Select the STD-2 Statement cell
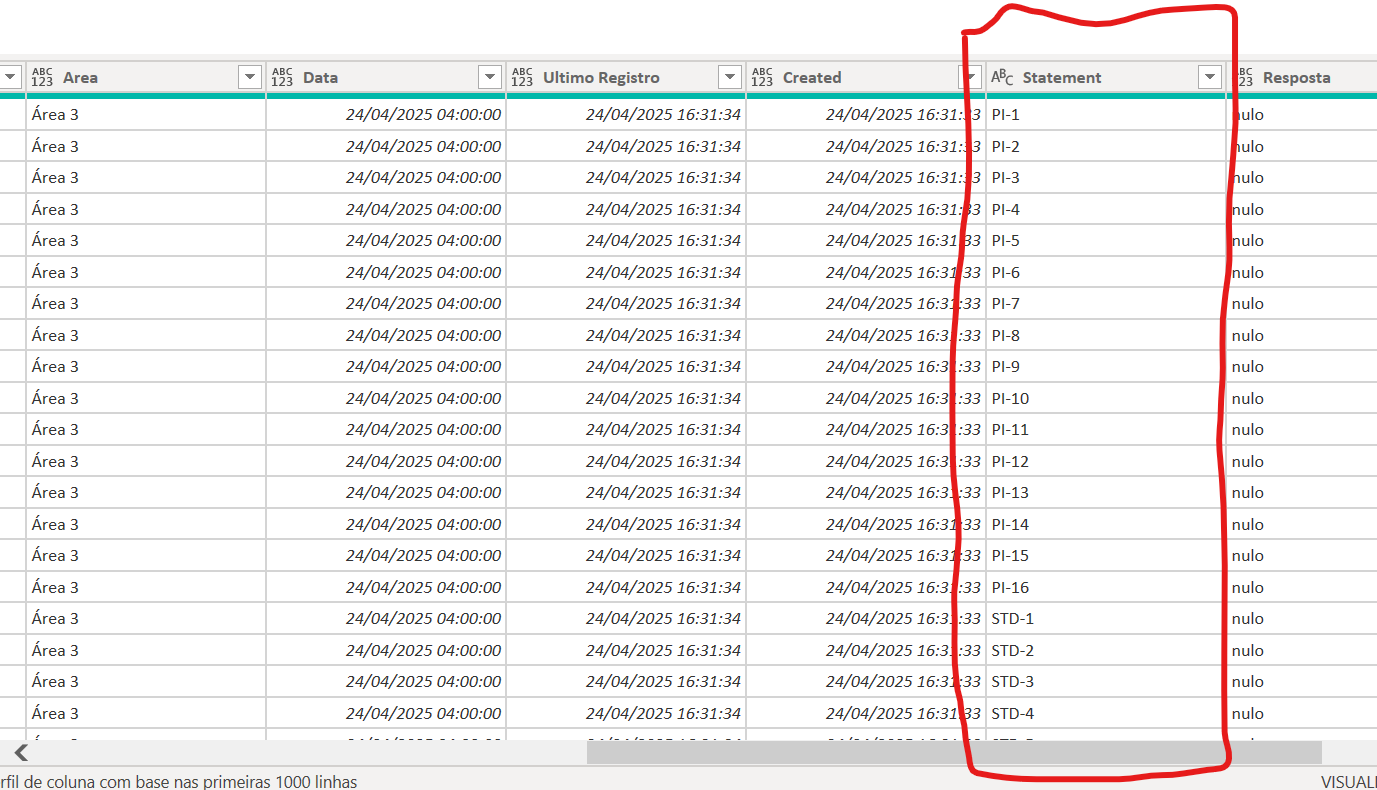Viewport: 1377px width, 790px height. (x=1106, y=650)
